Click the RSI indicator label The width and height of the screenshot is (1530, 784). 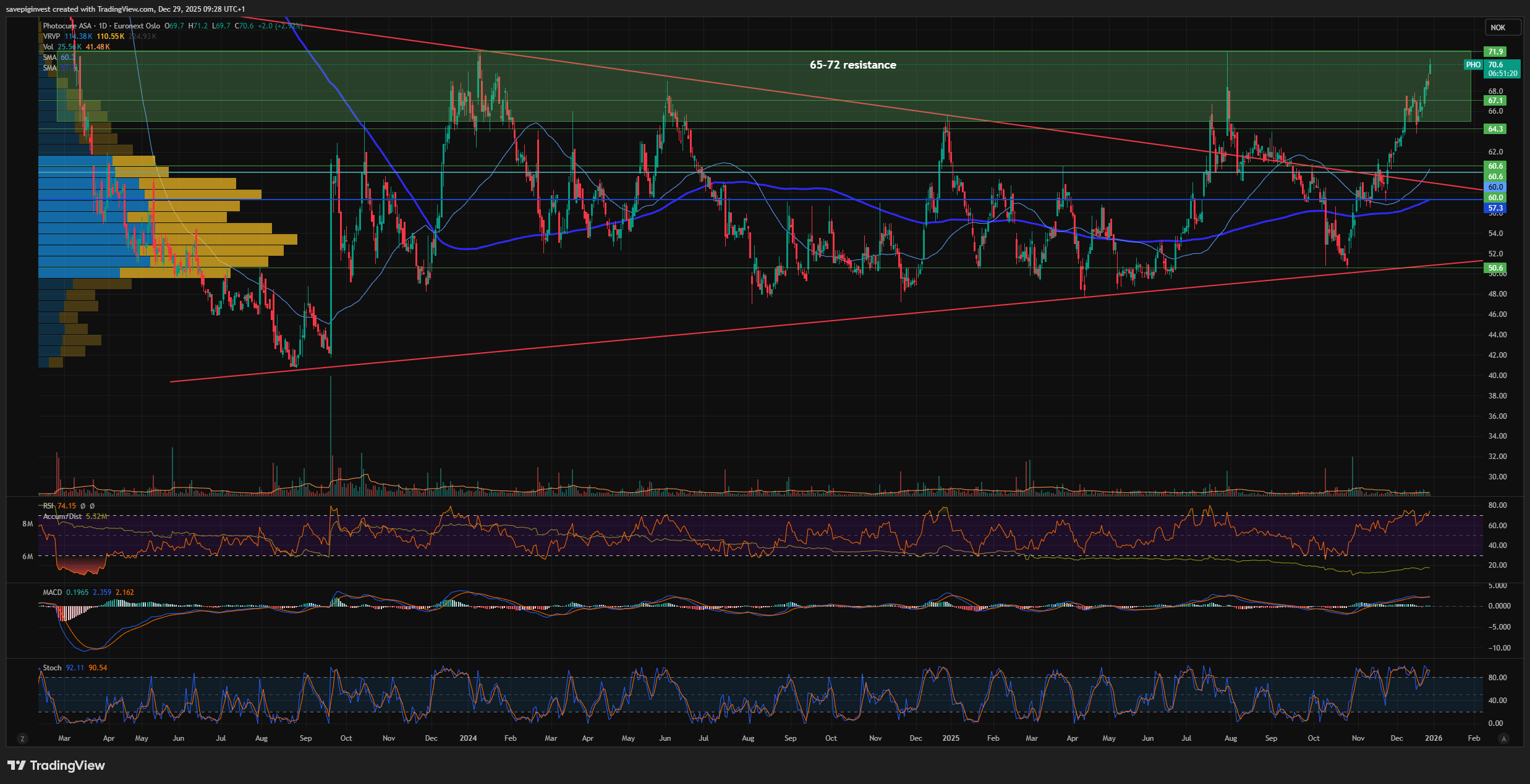[48, 506]
